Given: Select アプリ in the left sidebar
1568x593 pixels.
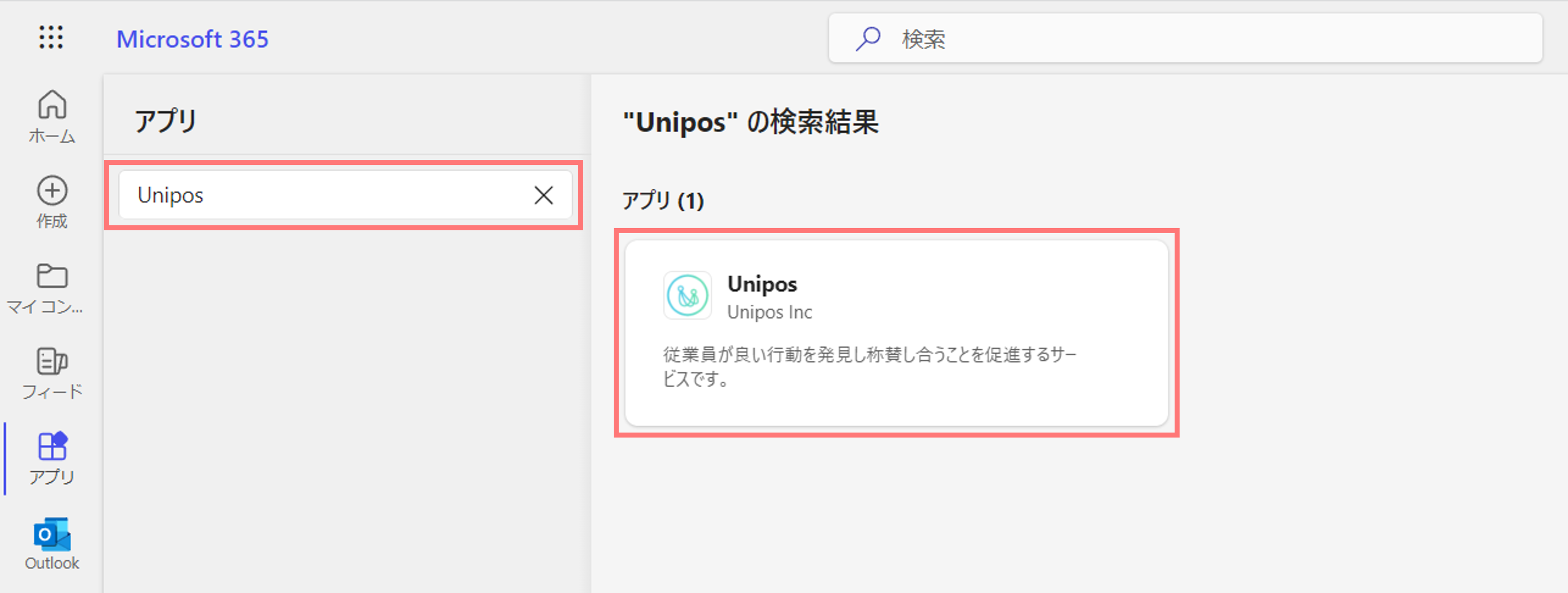Looking at the screenshot, I should pyautogui.click(x=52, y=459).
